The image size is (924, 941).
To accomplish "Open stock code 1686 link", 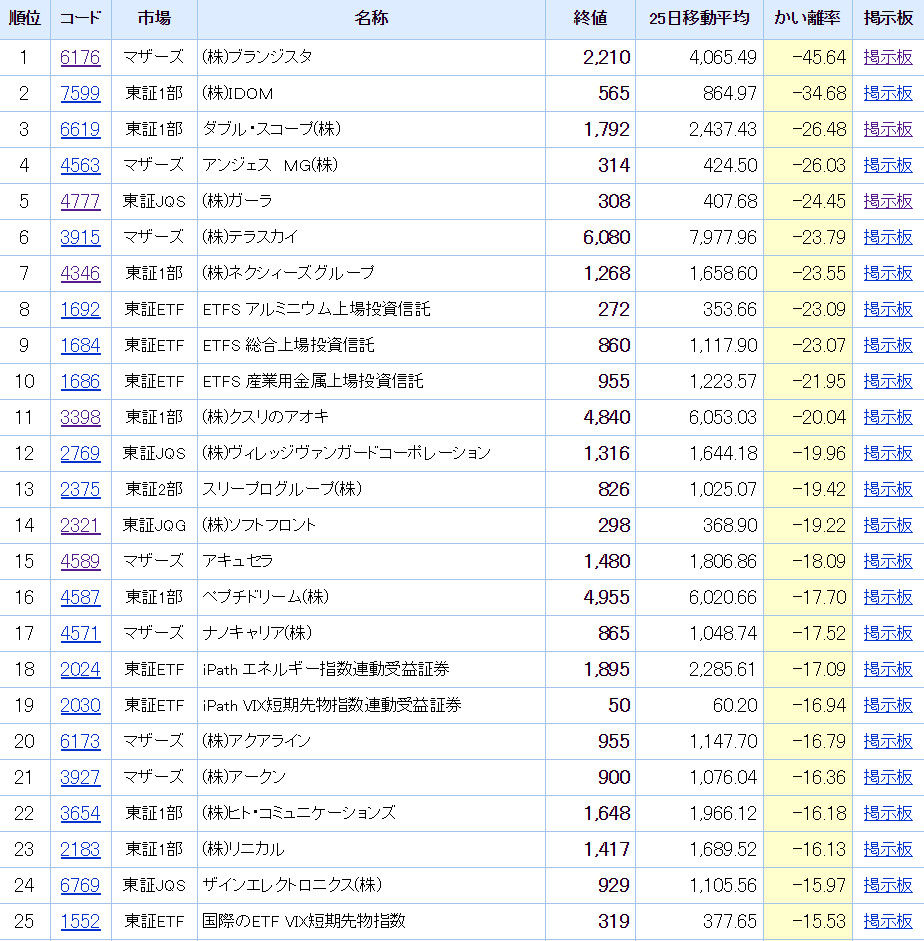I will (80, 382).
